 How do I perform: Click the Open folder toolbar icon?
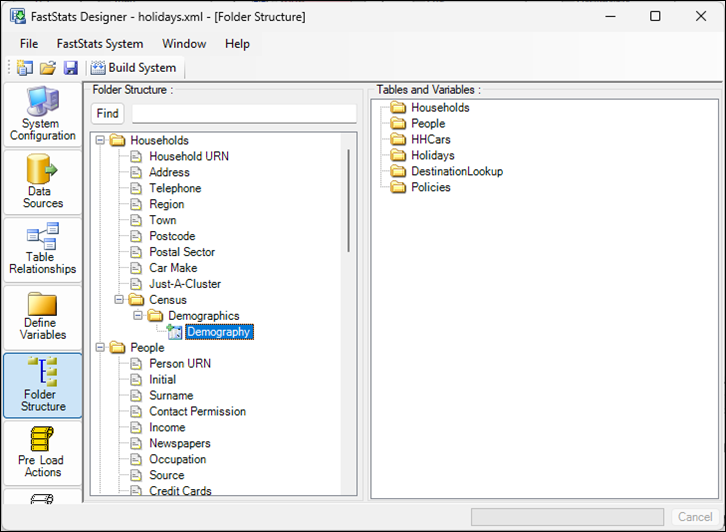pos(48,68)
